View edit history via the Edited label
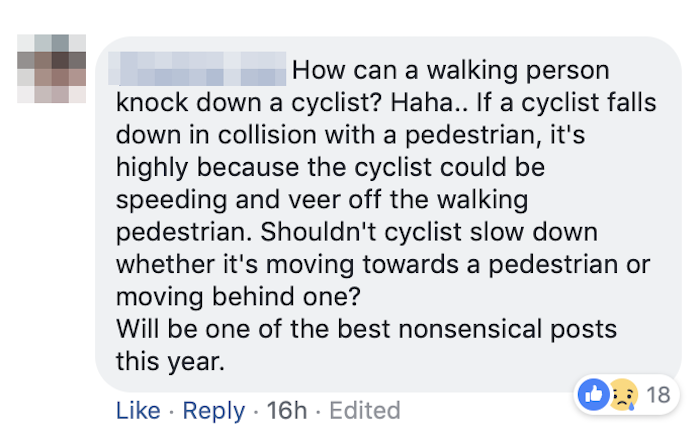This screenshot has width=700, height=435. [363, 410]
